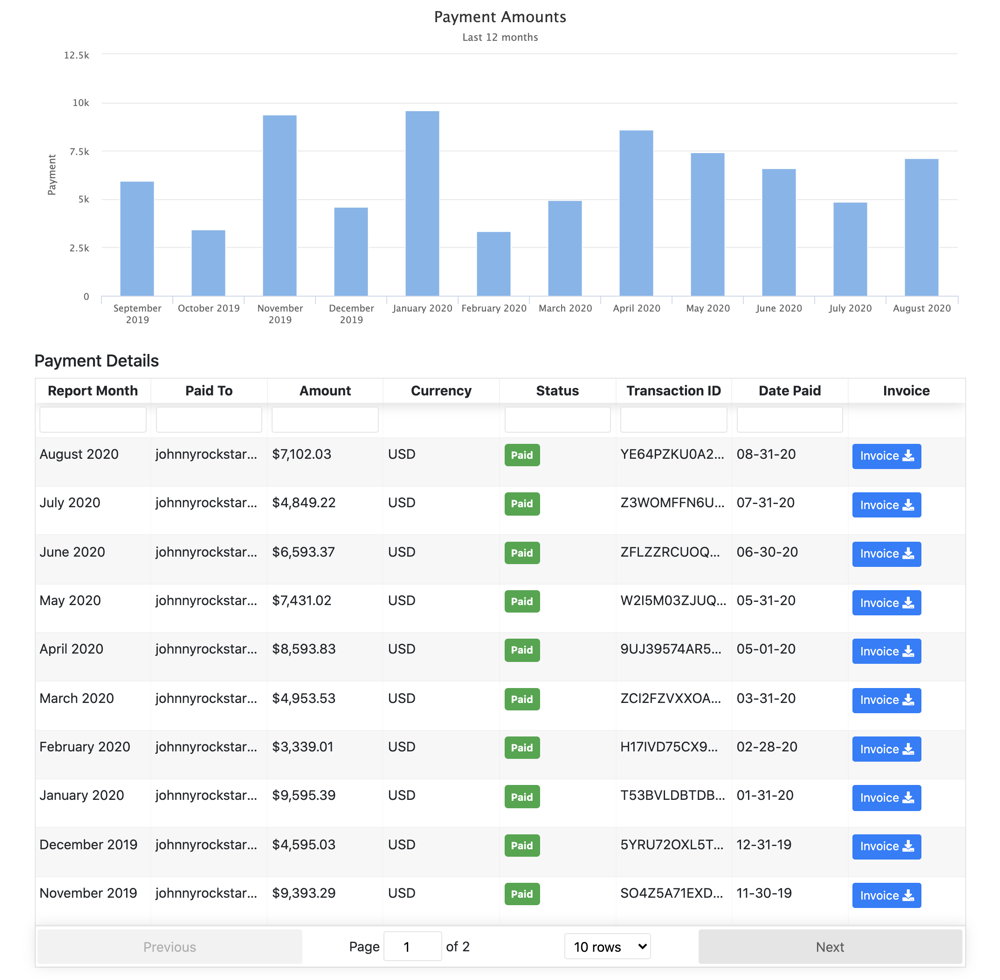Download the August 2020 invoice

[886, 456]
